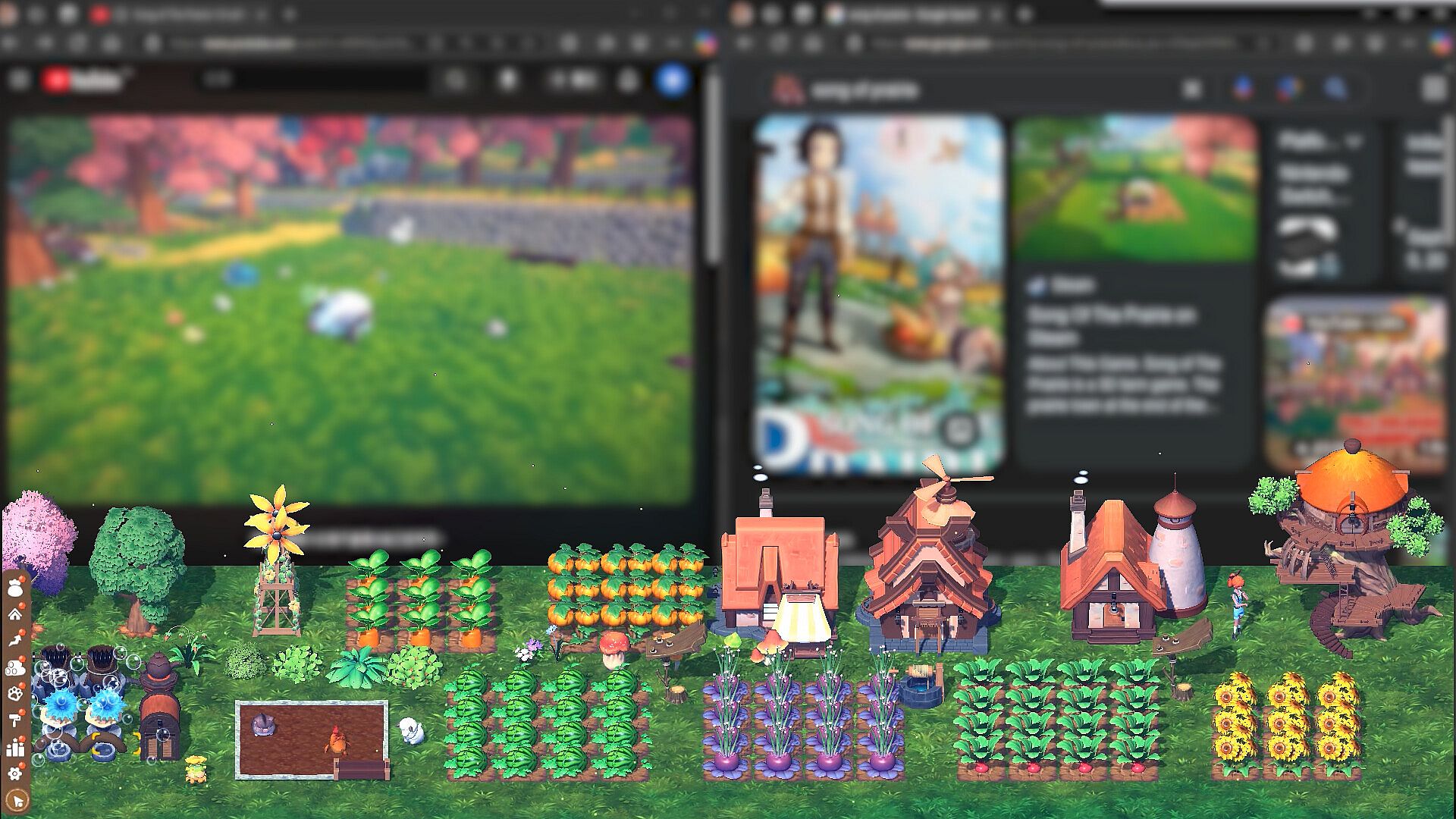Open the upgrade arrow icon in sidebar
Image resolution: width=1456 pixels, height=819 pixels.
[x=15, y=639]
